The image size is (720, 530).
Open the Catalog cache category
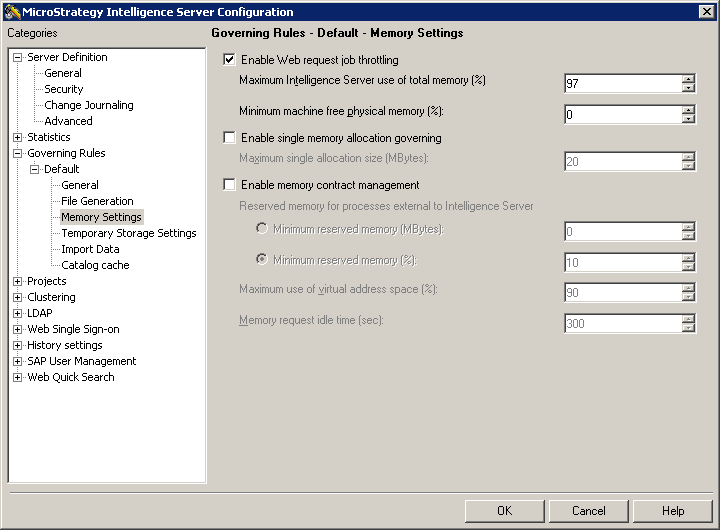tap(96, 265)
